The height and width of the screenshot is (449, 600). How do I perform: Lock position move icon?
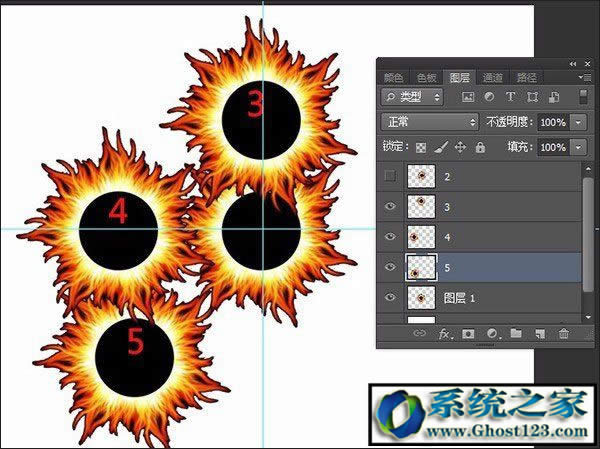(460, 147)
